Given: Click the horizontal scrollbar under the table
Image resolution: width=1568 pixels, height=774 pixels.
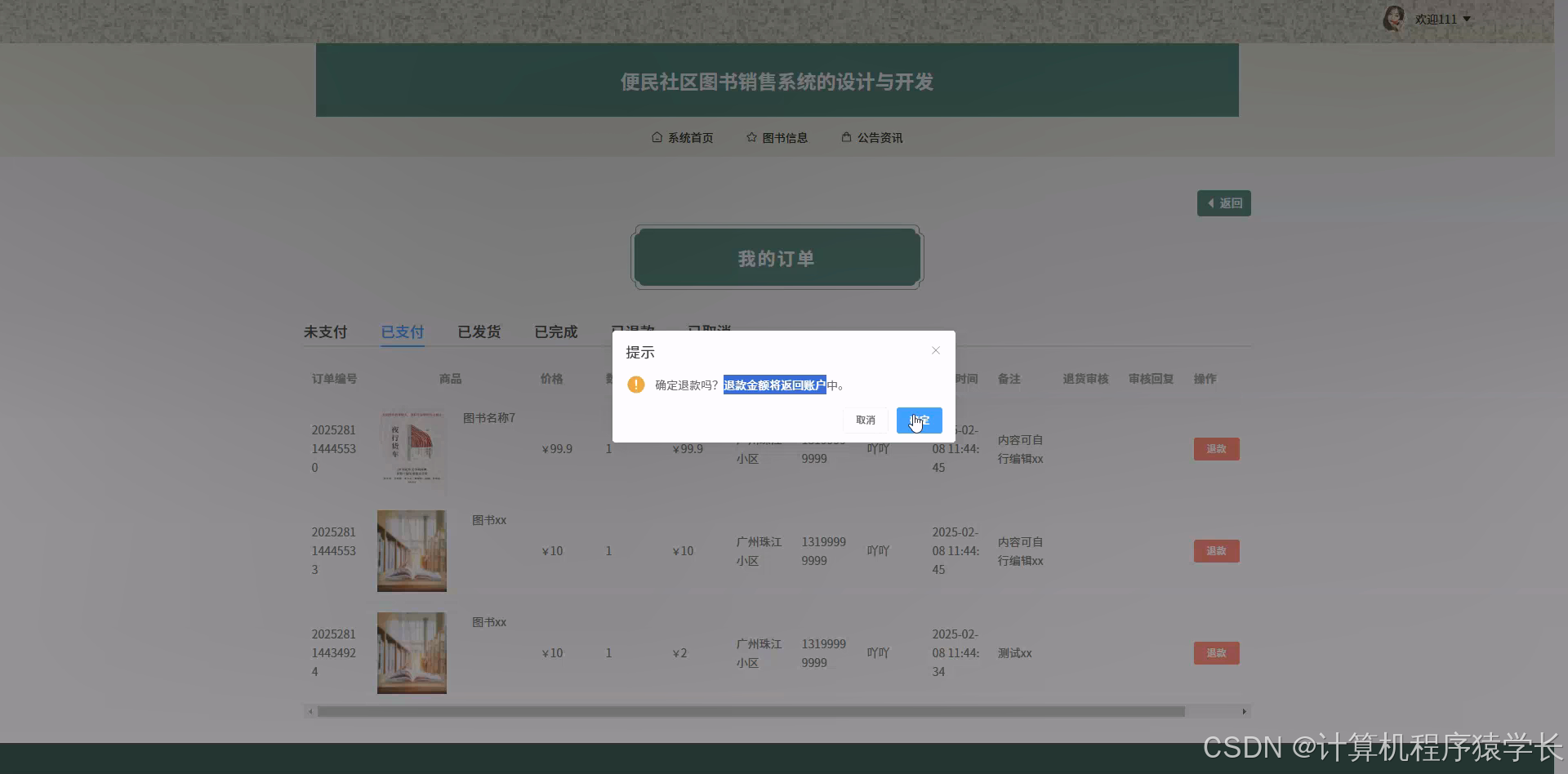Looking at the screenshot, I should (x=751, y=712).
